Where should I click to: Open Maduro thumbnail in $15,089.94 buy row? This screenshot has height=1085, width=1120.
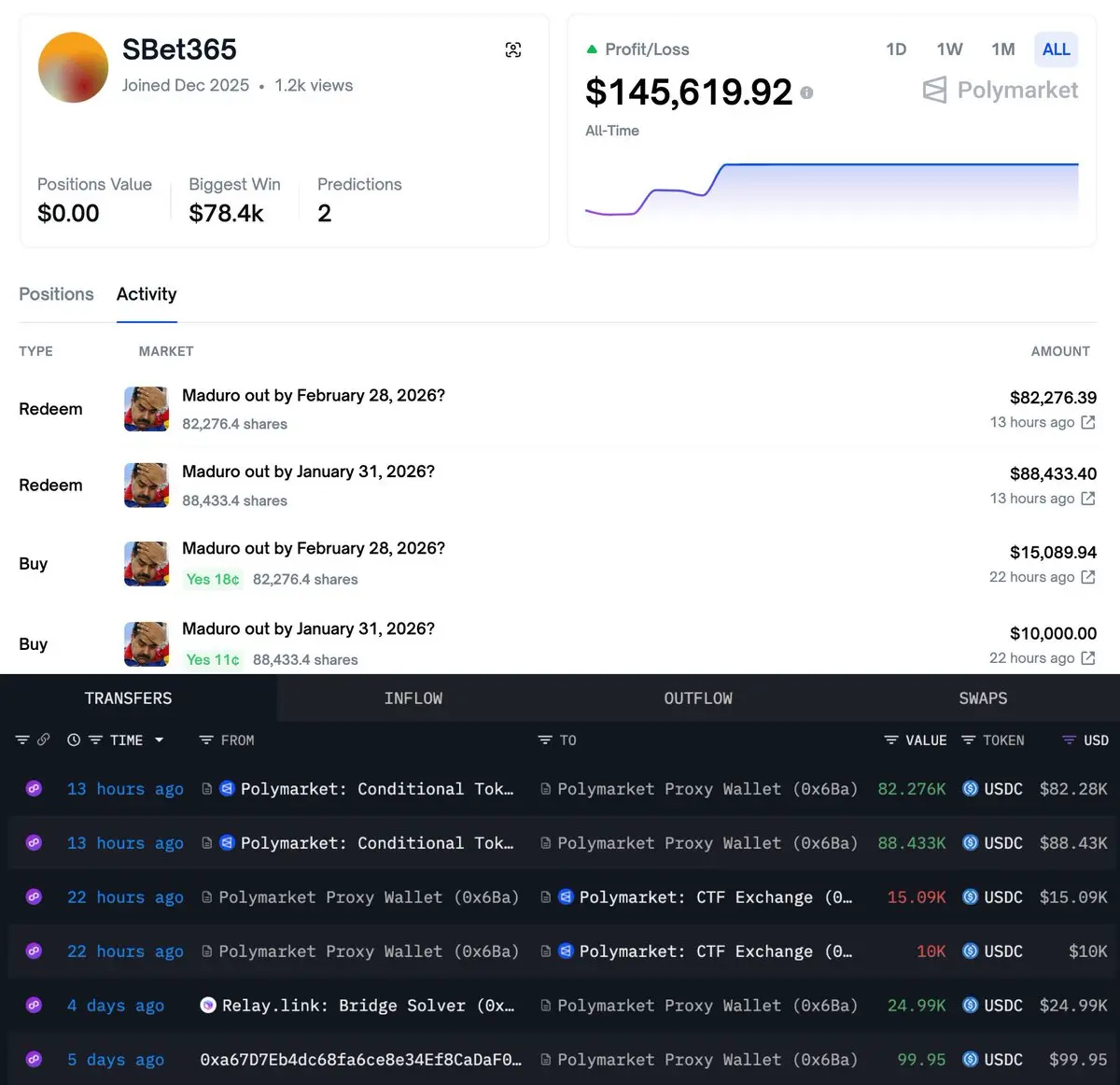click(x=147, y=564)
